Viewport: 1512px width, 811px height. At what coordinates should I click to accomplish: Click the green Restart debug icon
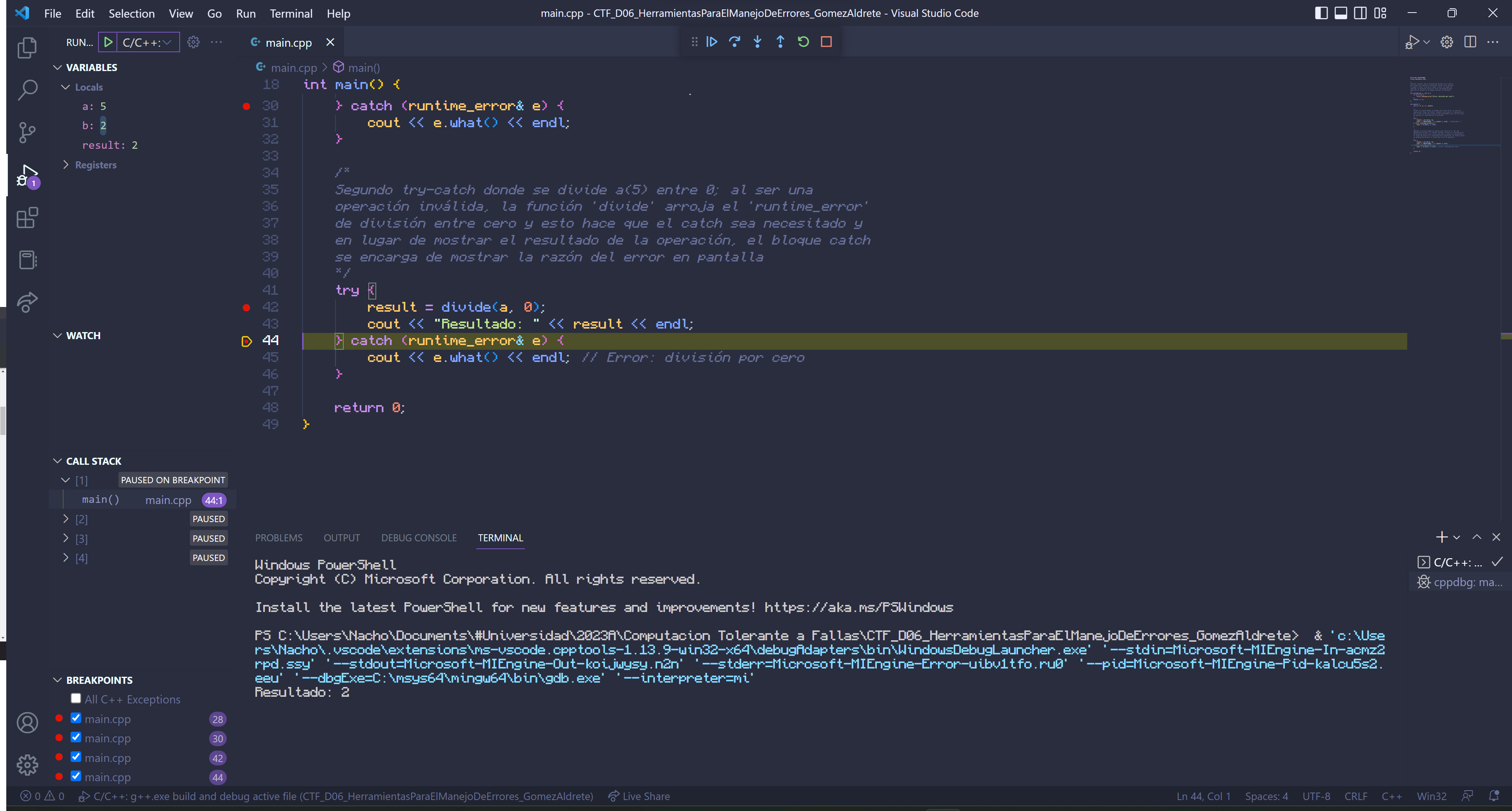tap(803, 42)
